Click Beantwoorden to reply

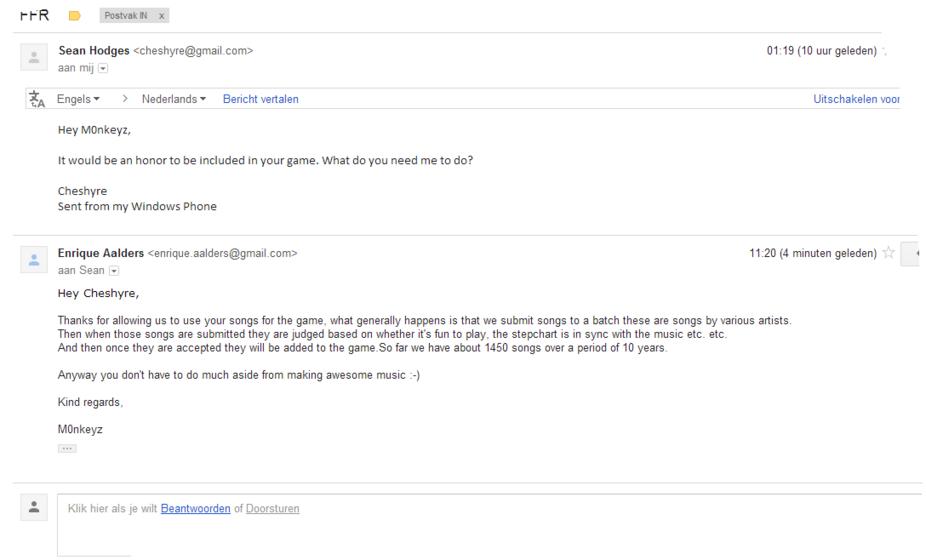pyautogui.click(x=195, y=508)
